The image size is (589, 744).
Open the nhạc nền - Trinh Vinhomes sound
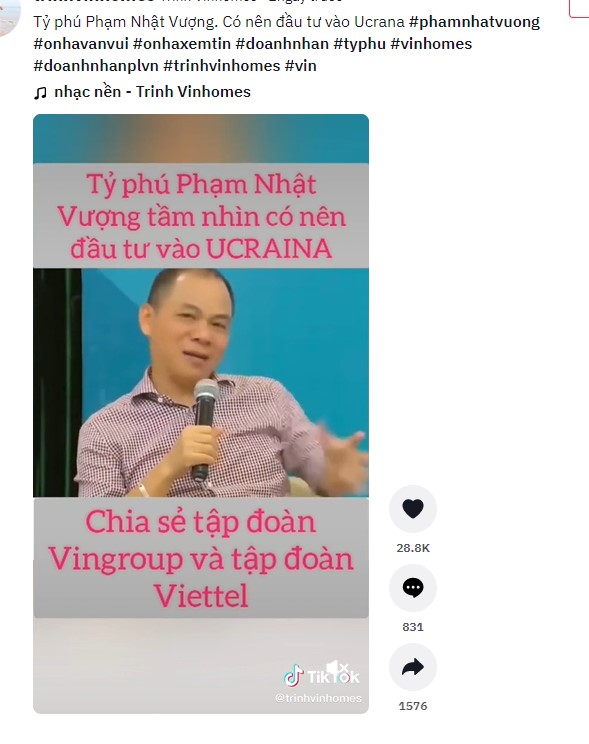tap(152, 92)
